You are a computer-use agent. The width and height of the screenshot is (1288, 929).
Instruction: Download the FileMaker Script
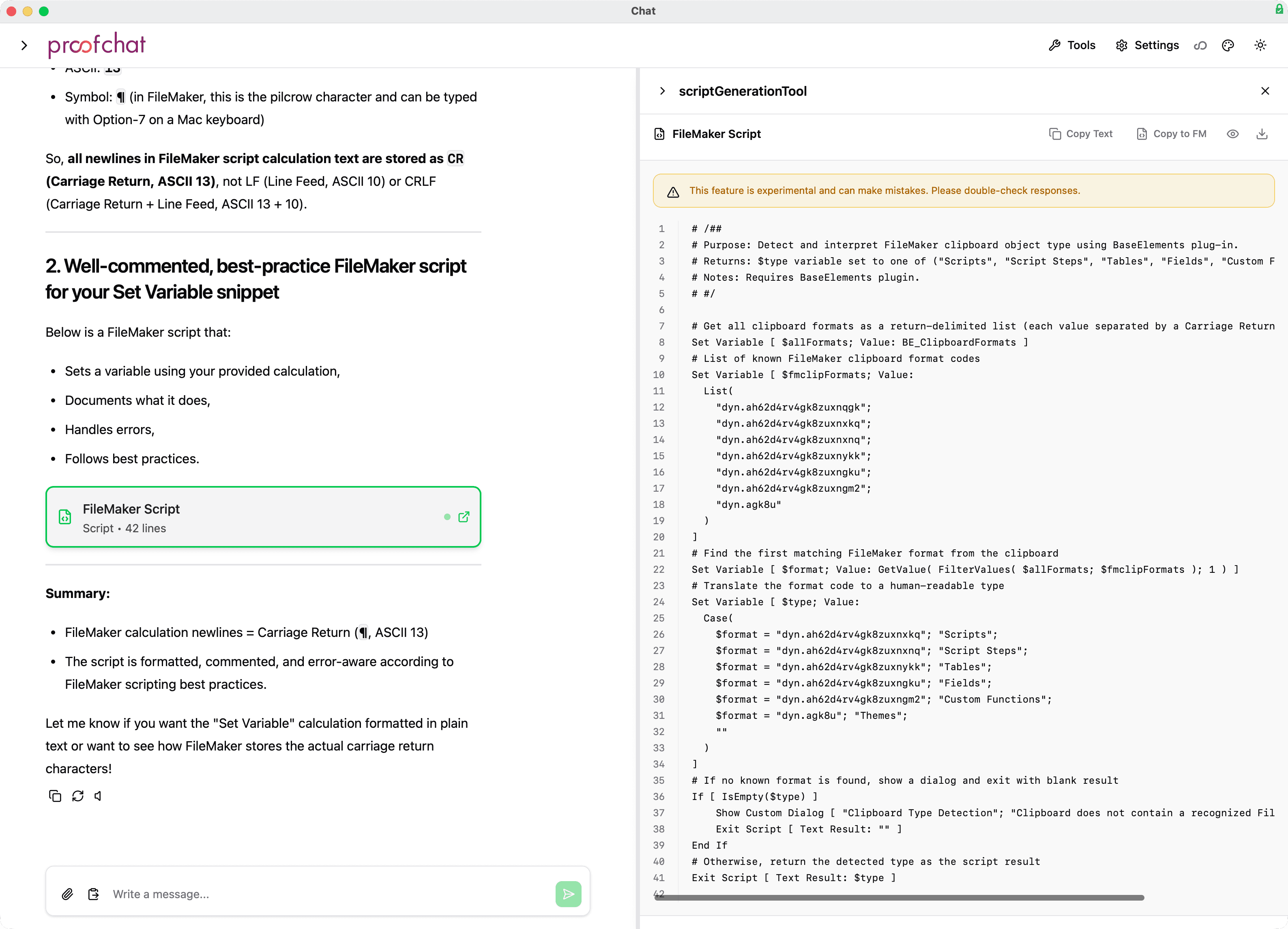1262,133
